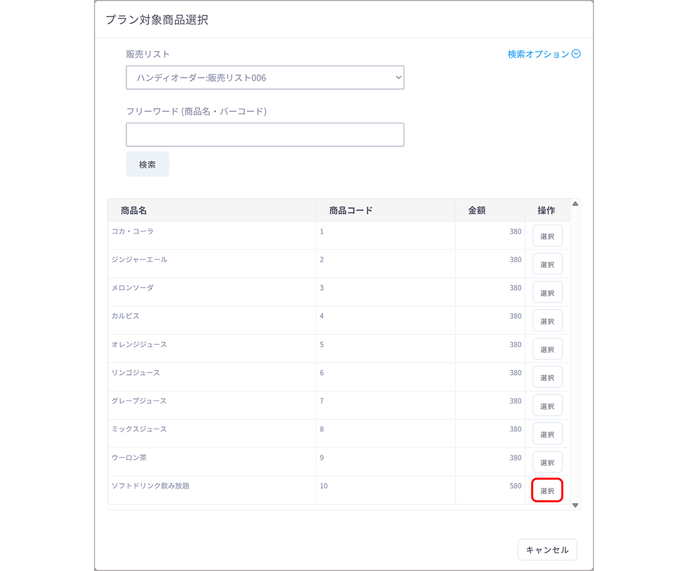The width and height of the screenshot is (688, 571).
Task: Select オレンジジュース with its 選択 button
Action: click(547, 349)
